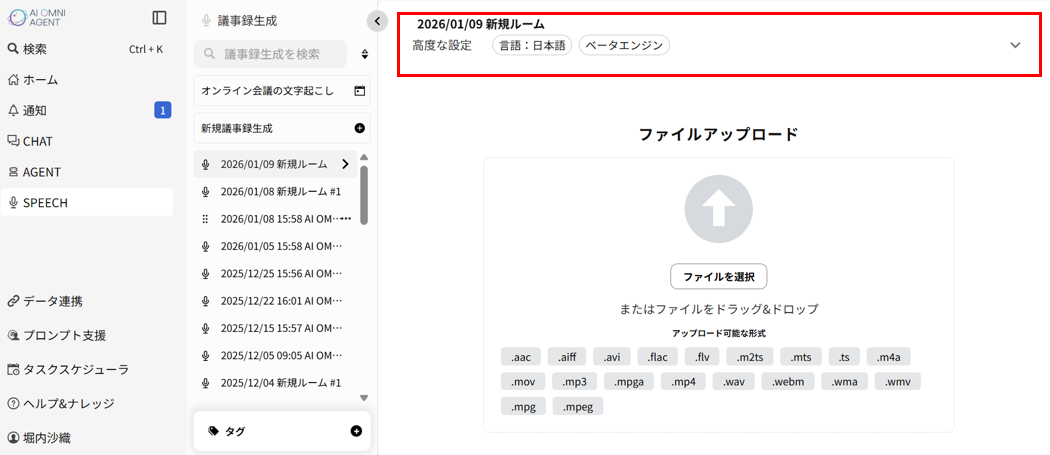This screenshot has height=455, width=1050.
Task: Click scroll up arrow of list
Action: (x=364, y=157)
